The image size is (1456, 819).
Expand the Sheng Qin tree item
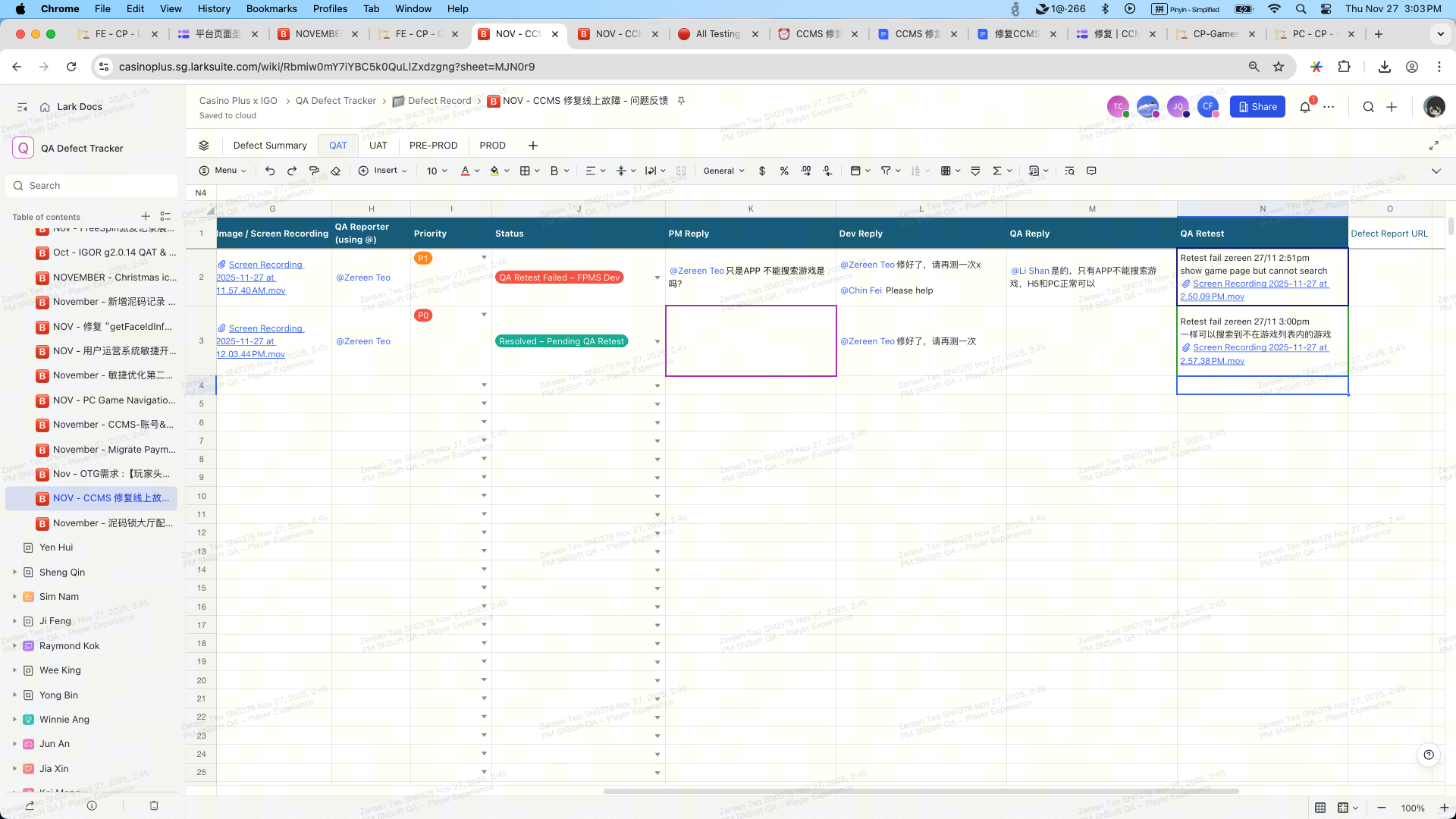[x=14, y=573]
